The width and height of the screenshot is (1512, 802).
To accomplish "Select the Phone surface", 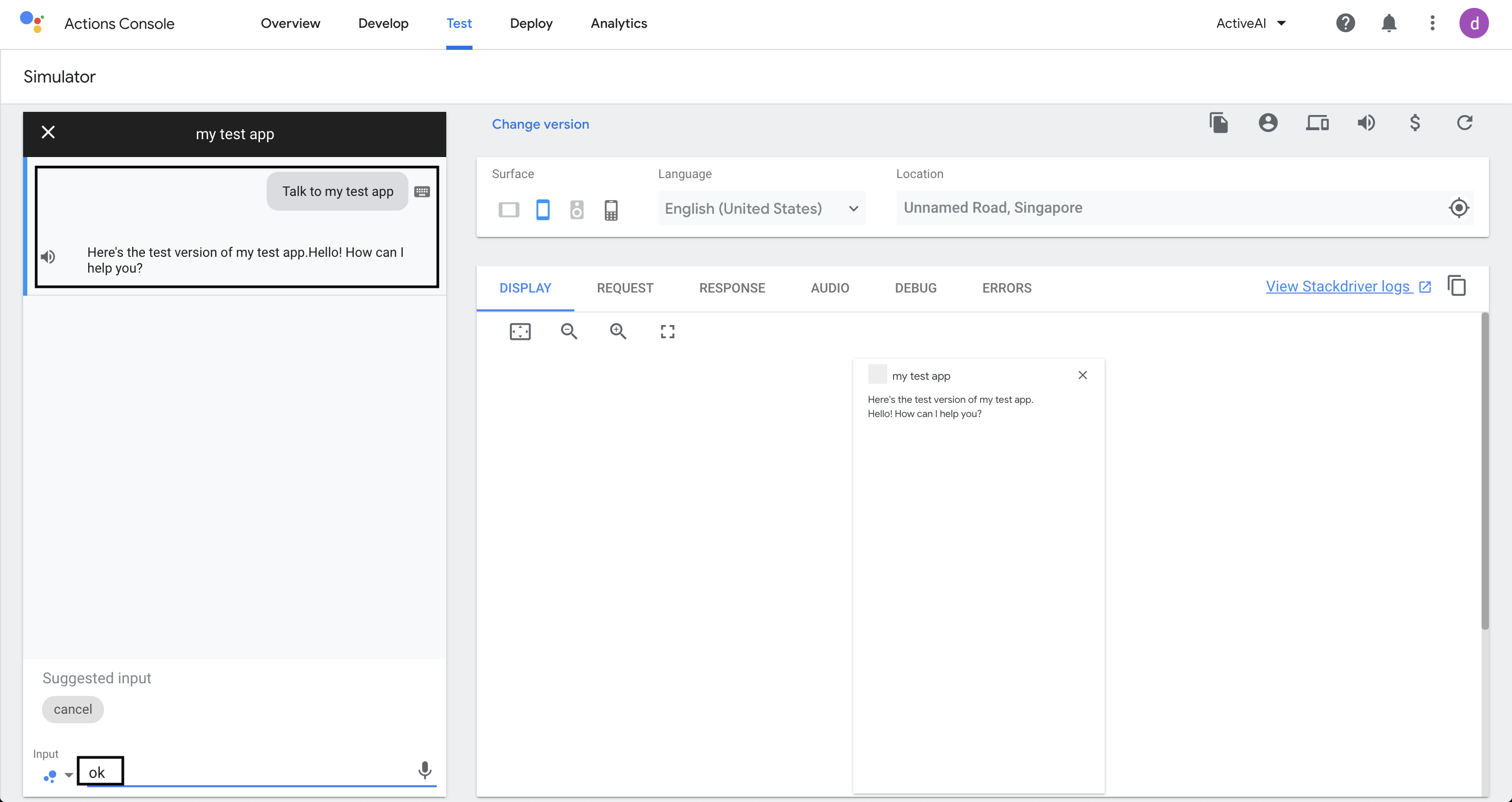I will pos(543,210).
